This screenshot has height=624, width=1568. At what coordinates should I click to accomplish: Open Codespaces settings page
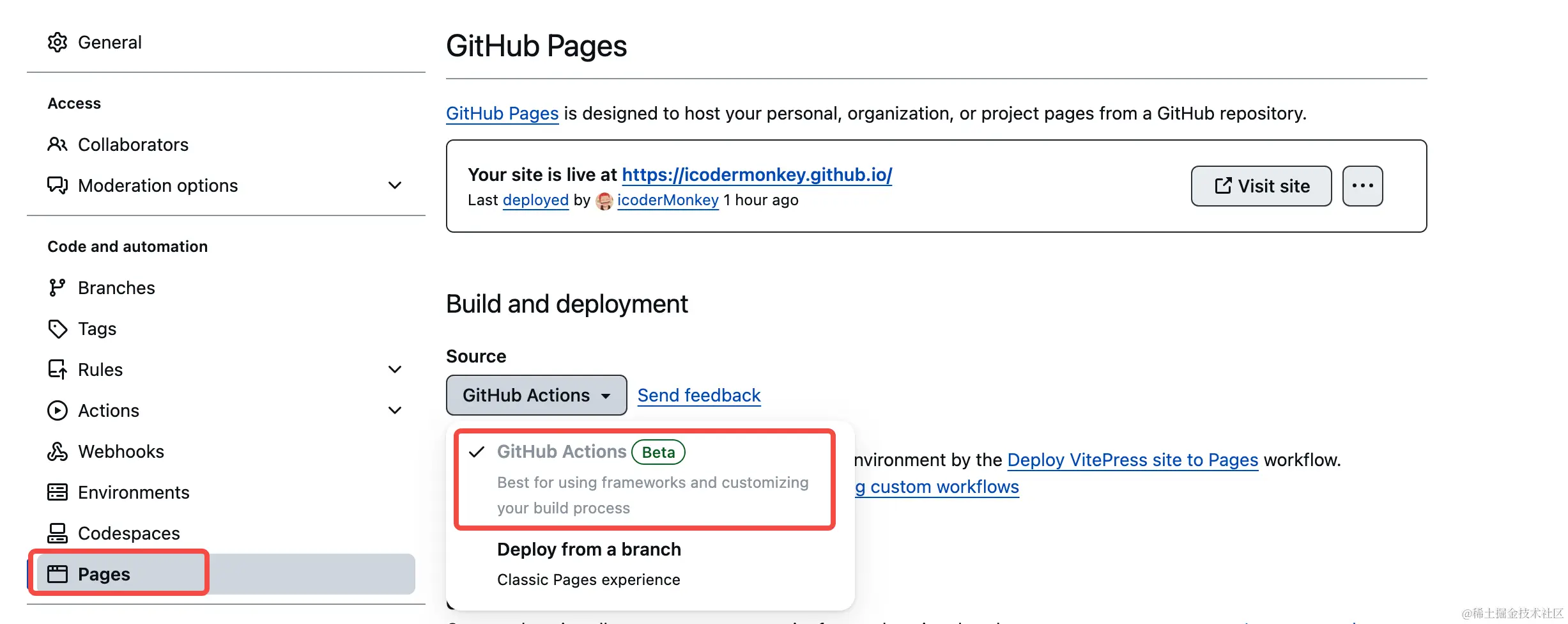tap(226, 533)
